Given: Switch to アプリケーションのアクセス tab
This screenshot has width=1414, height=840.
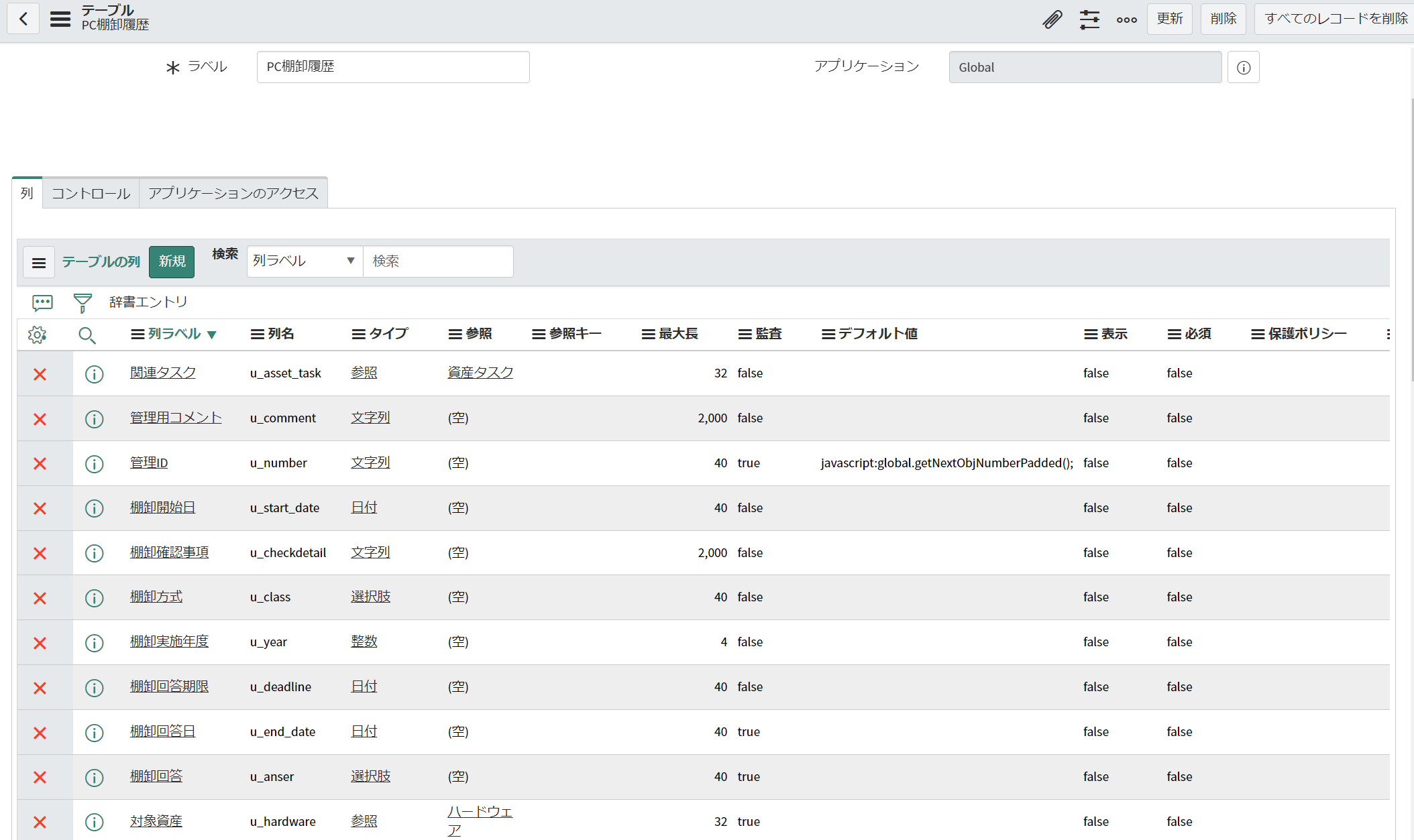Looking at the screenshot, I should click(x=233, y=194).
